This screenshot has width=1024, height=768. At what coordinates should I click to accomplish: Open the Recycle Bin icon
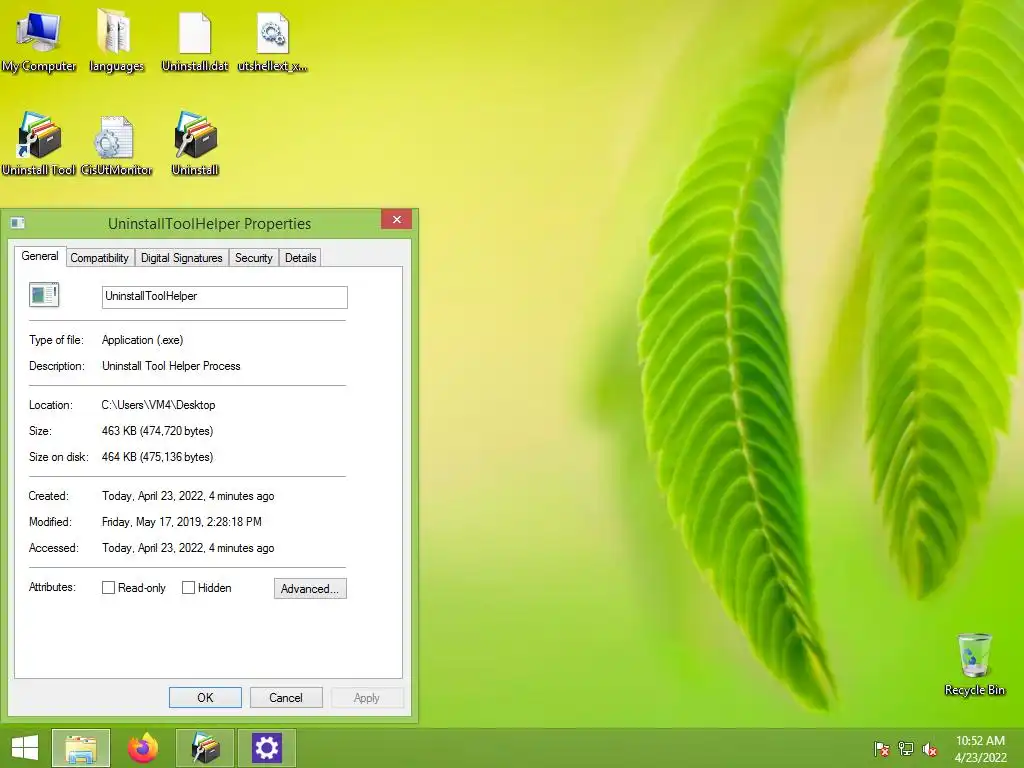pos(974,664)
